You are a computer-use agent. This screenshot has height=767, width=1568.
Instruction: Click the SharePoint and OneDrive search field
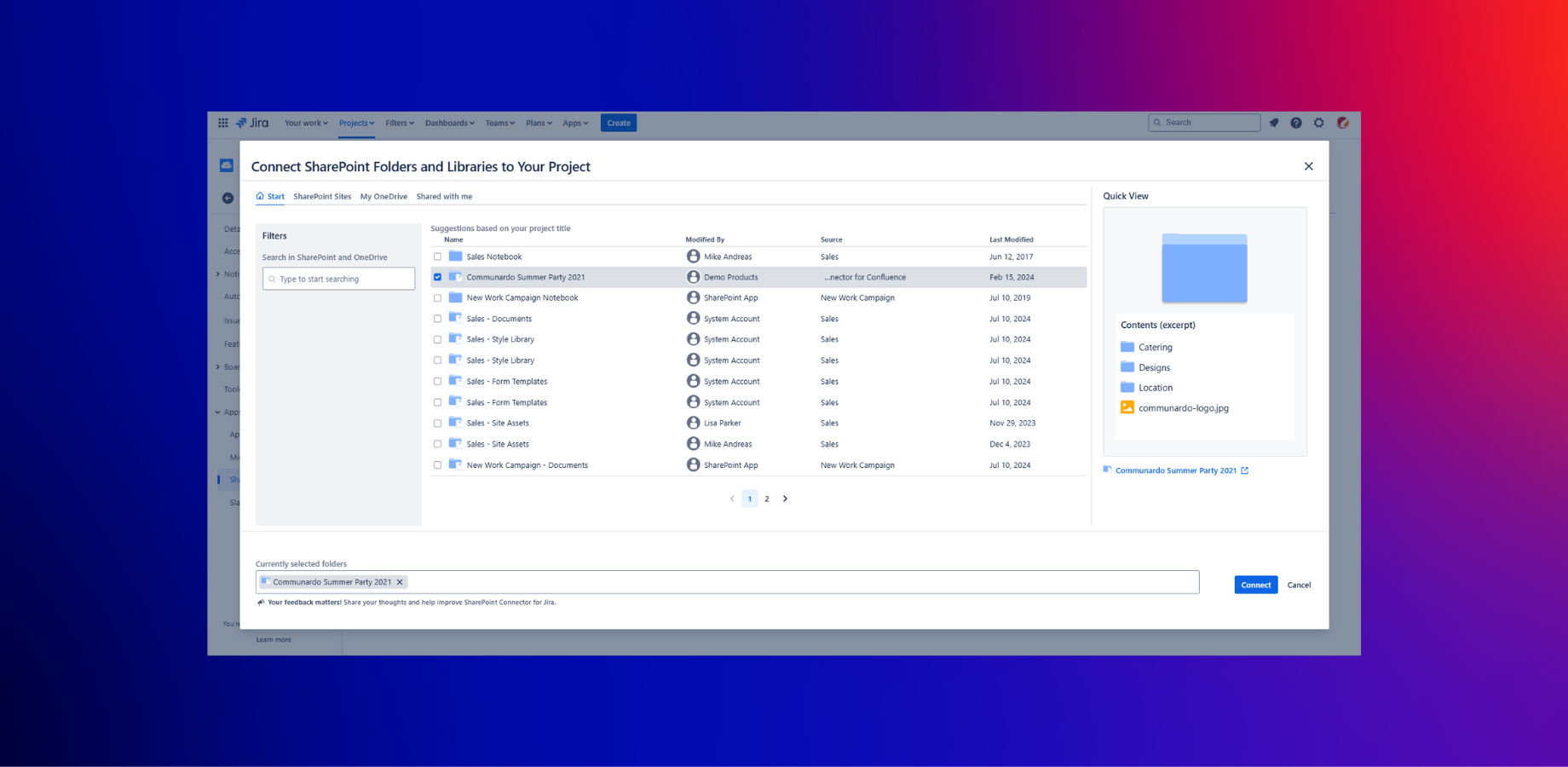(339, 279)
